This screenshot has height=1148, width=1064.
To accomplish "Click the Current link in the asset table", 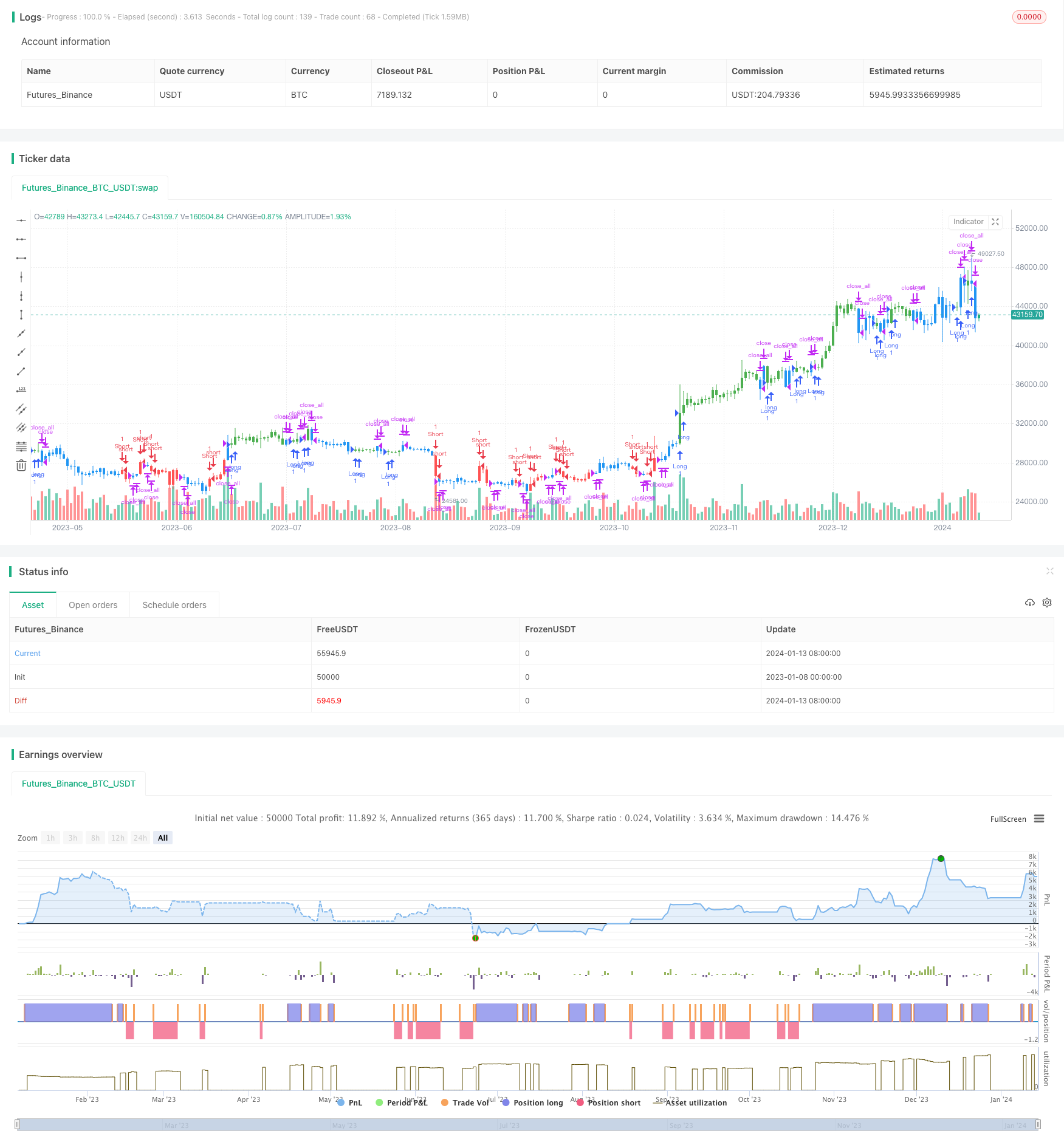I will click(x=27, y=653).
